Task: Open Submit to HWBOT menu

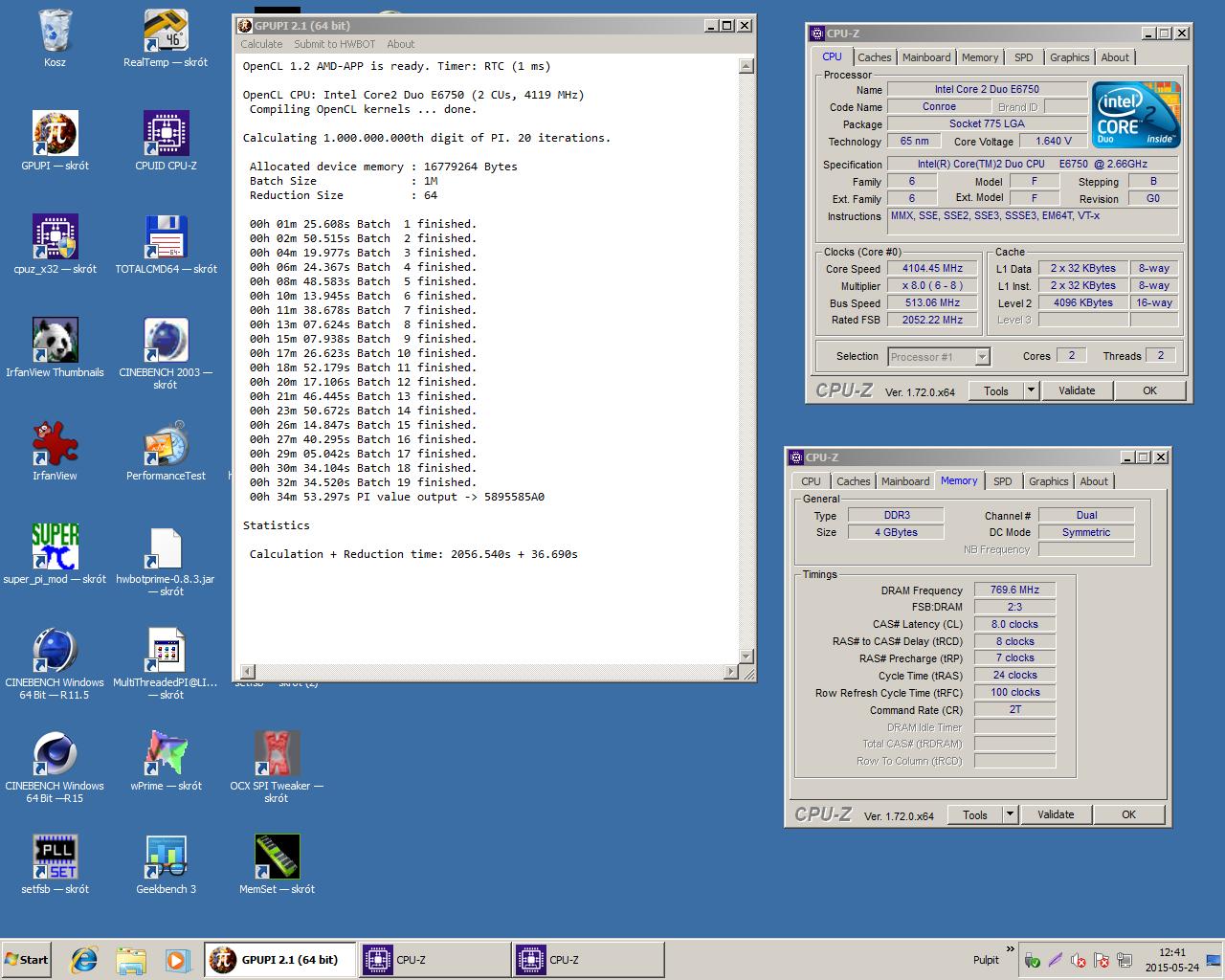Action: click(x=334, y=44)
